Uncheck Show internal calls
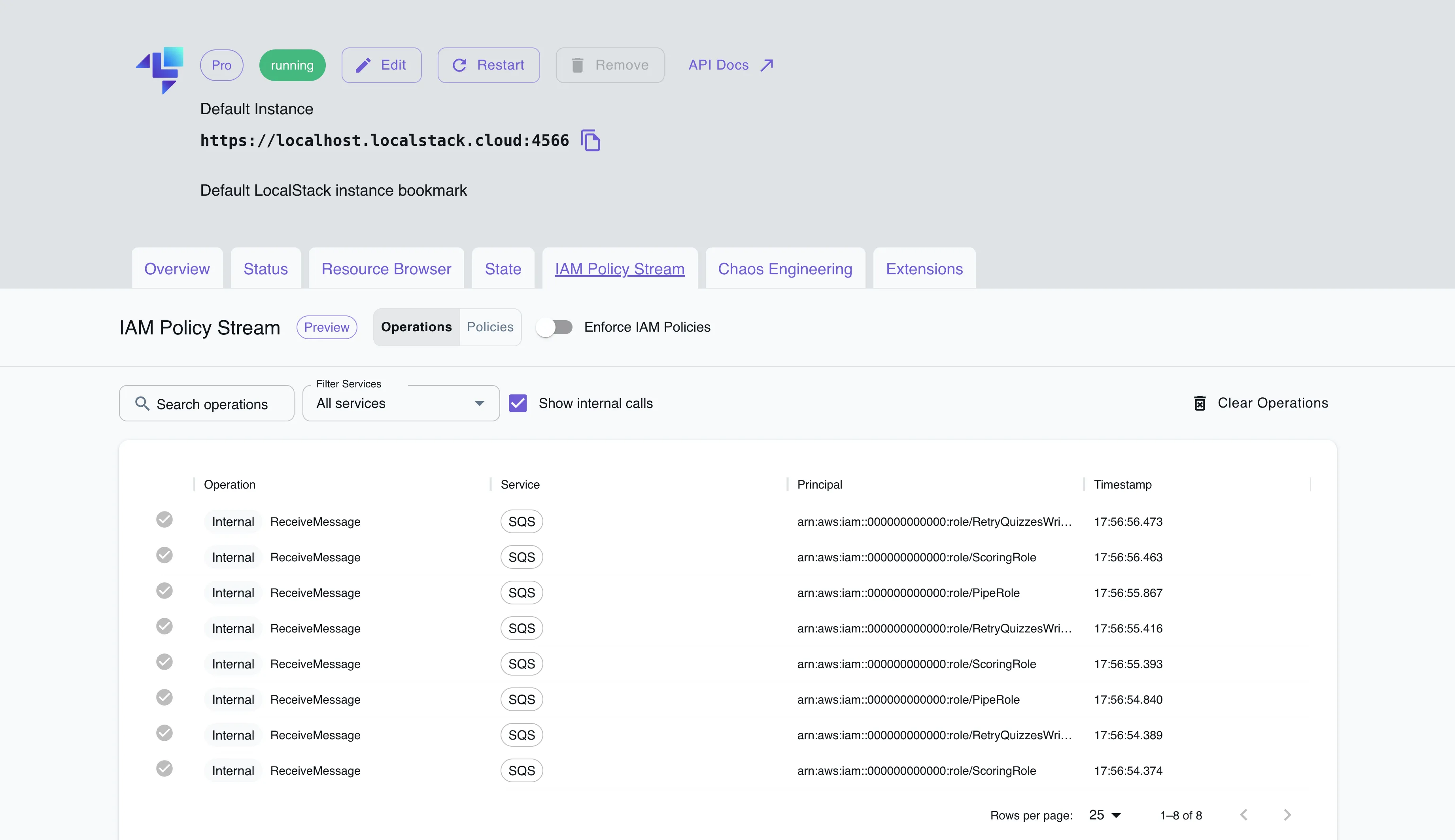The image size is (1455, 840). pyautogui.click(x=518, y=403)
